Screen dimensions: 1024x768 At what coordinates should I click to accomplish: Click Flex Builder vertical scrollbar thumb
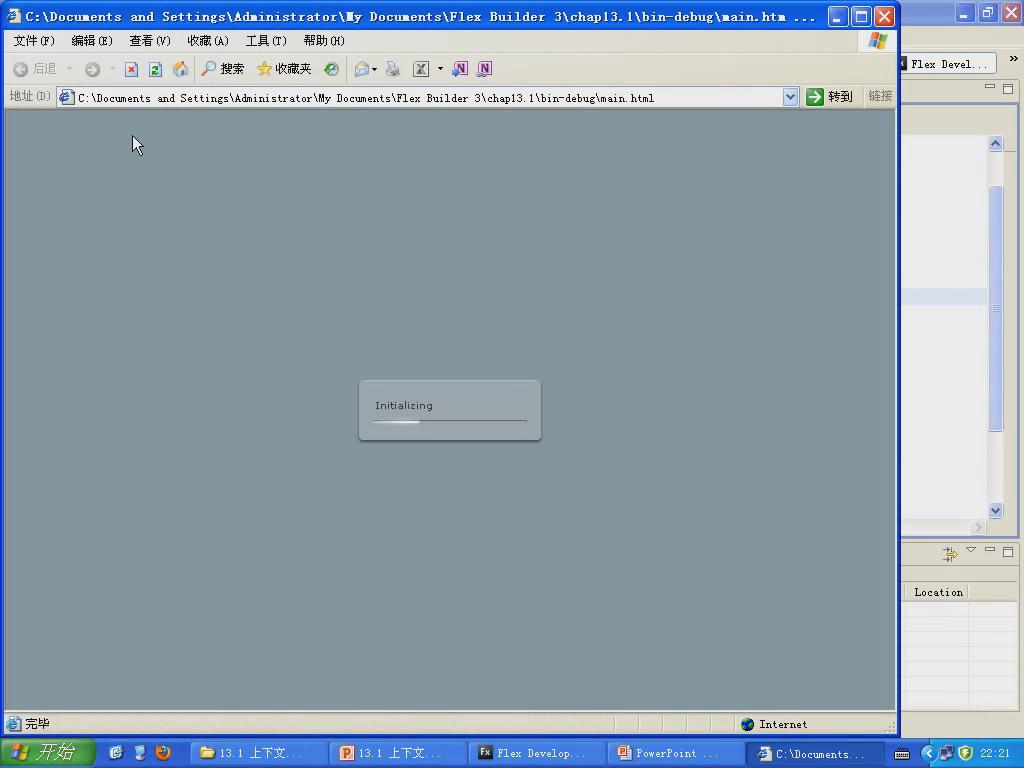click(995, 308)
